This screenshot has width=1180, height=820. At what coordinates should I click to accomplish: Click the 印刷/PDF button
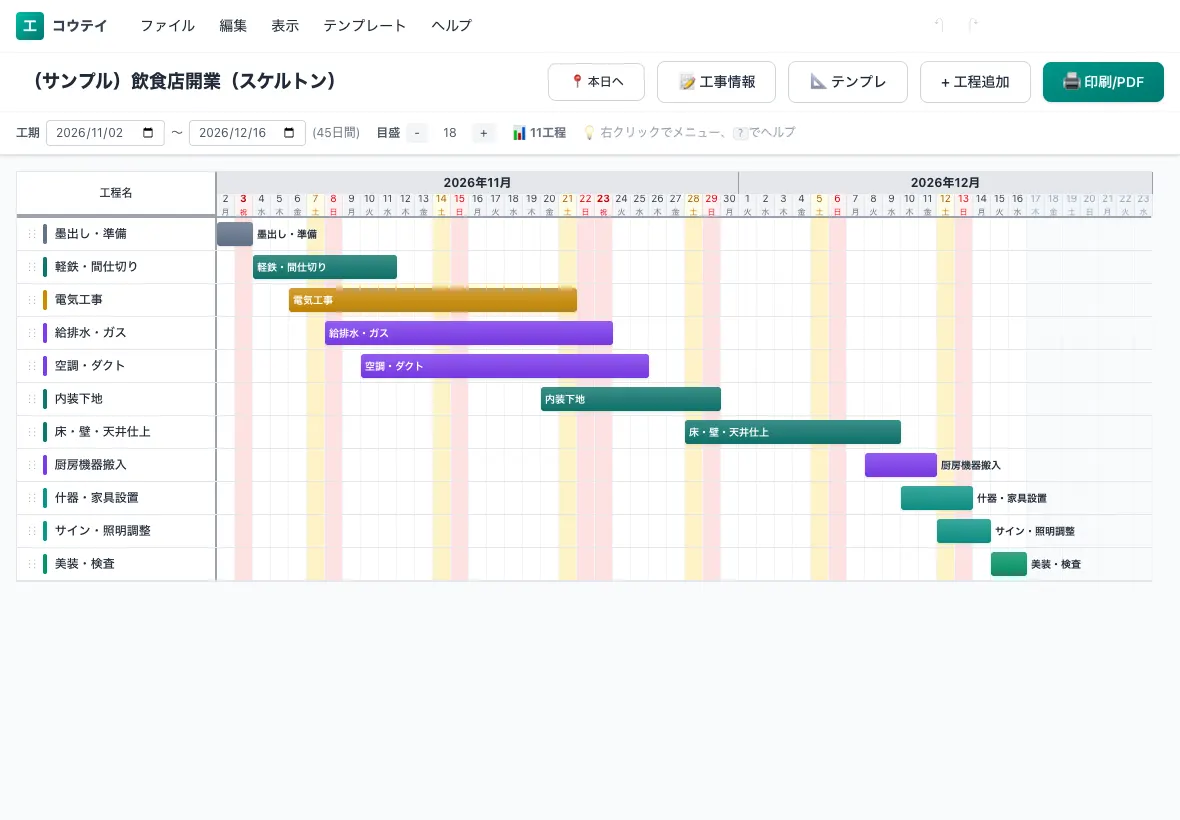point(1103,82)
